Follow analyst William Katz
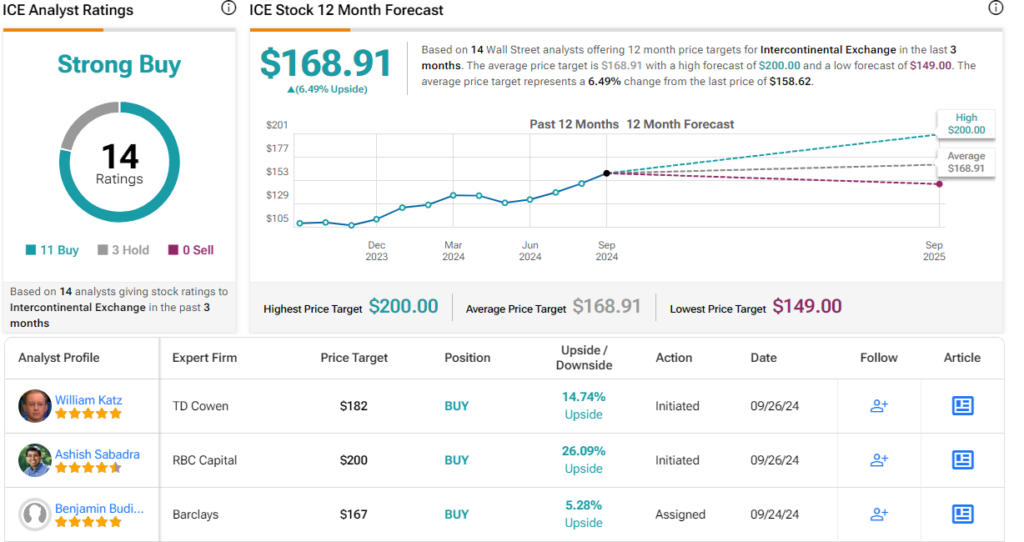 [x=879, y=406]
